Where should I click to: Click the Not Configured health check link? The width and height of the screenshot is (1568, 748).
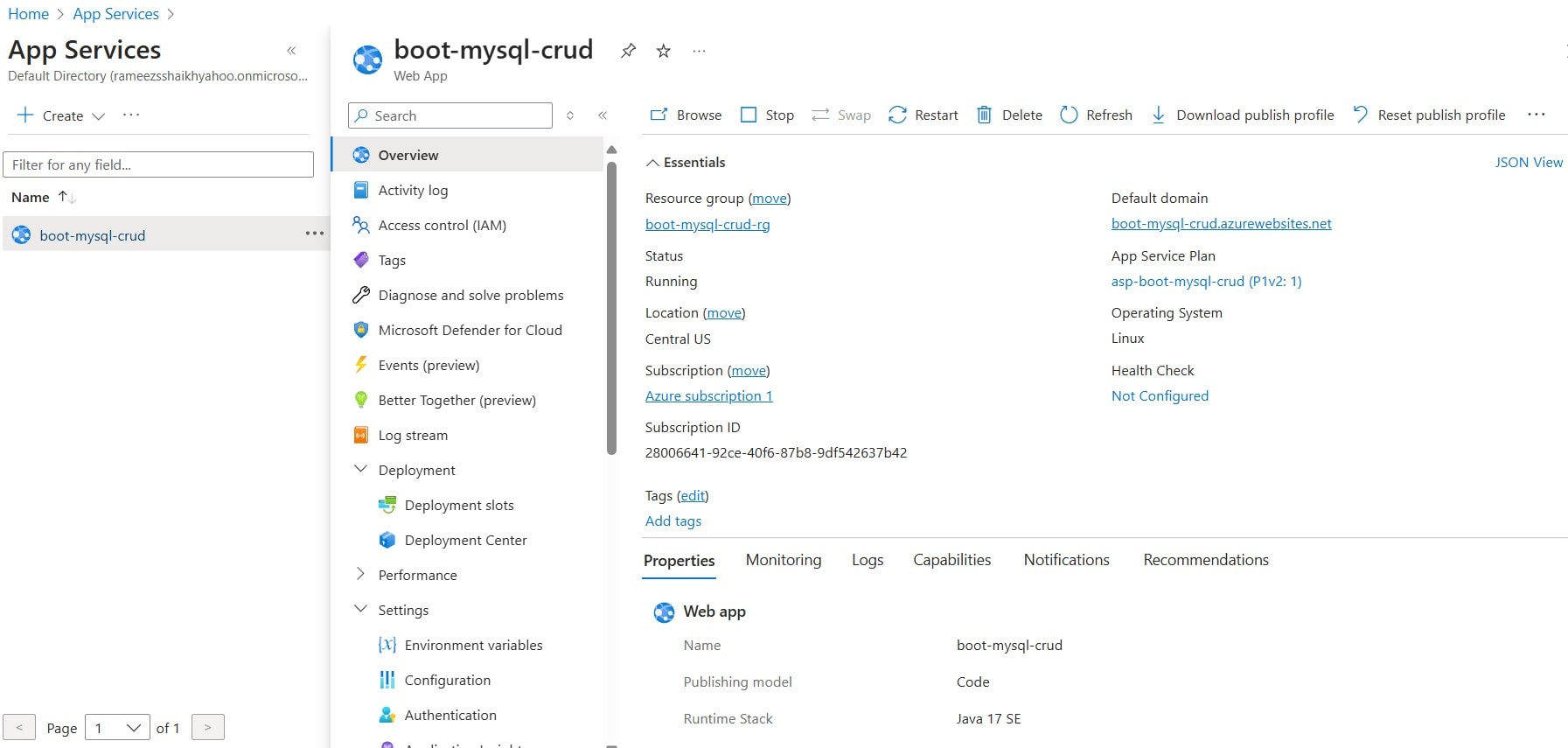pyautogui.click(x=1160, y=396)
